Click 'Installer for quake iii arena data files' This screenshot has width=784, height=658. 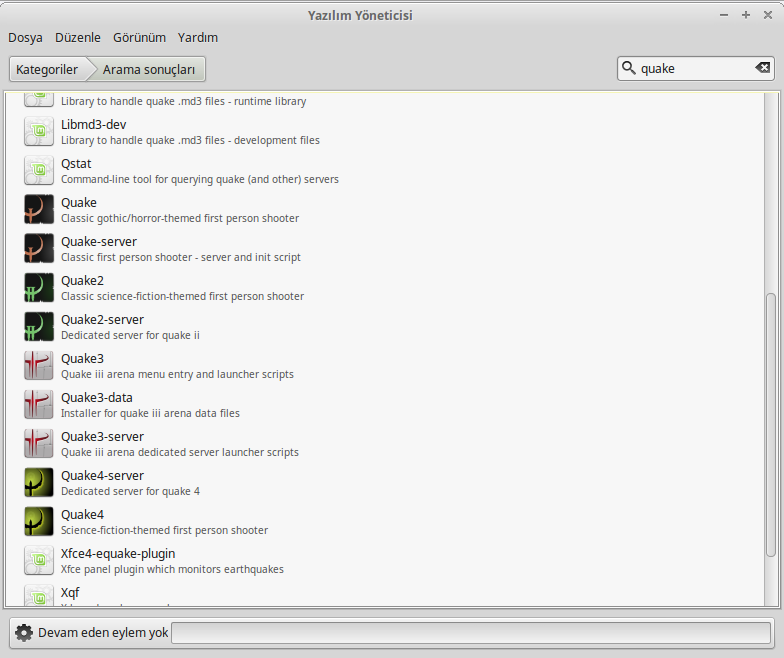[150, 414]
